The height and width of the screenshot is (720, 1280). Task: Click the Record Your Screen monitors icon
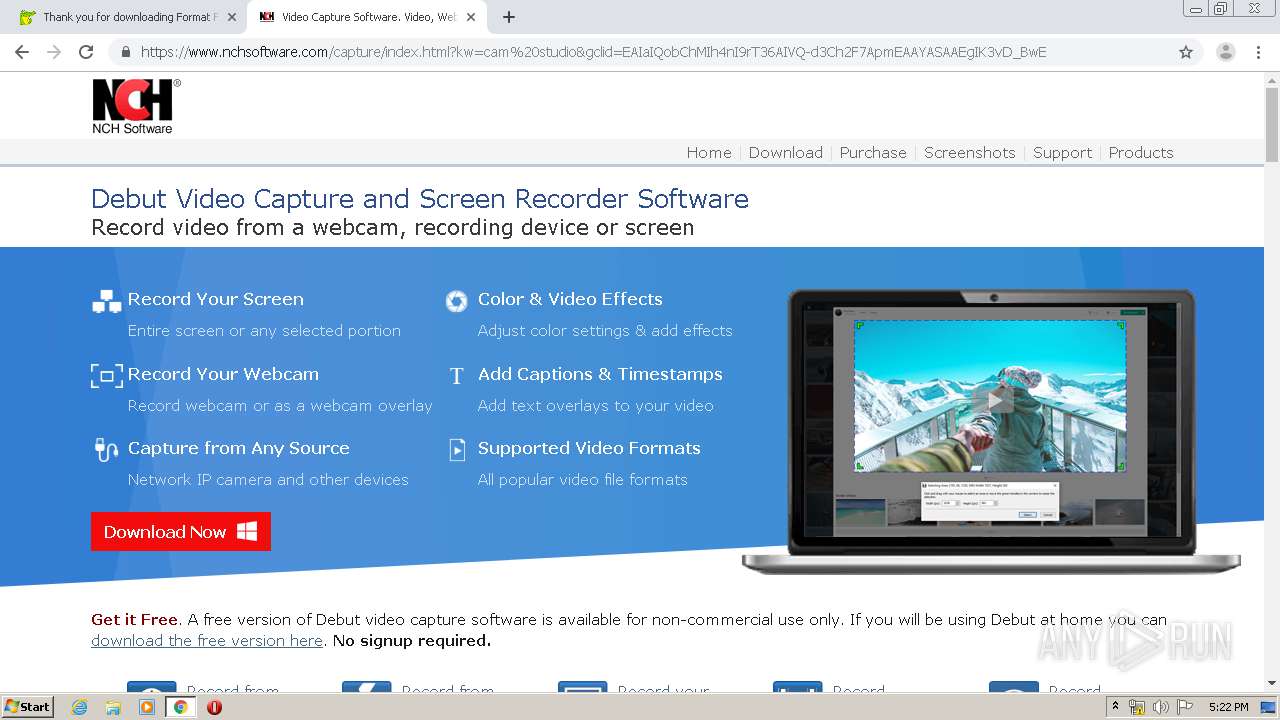coord(106,301)
